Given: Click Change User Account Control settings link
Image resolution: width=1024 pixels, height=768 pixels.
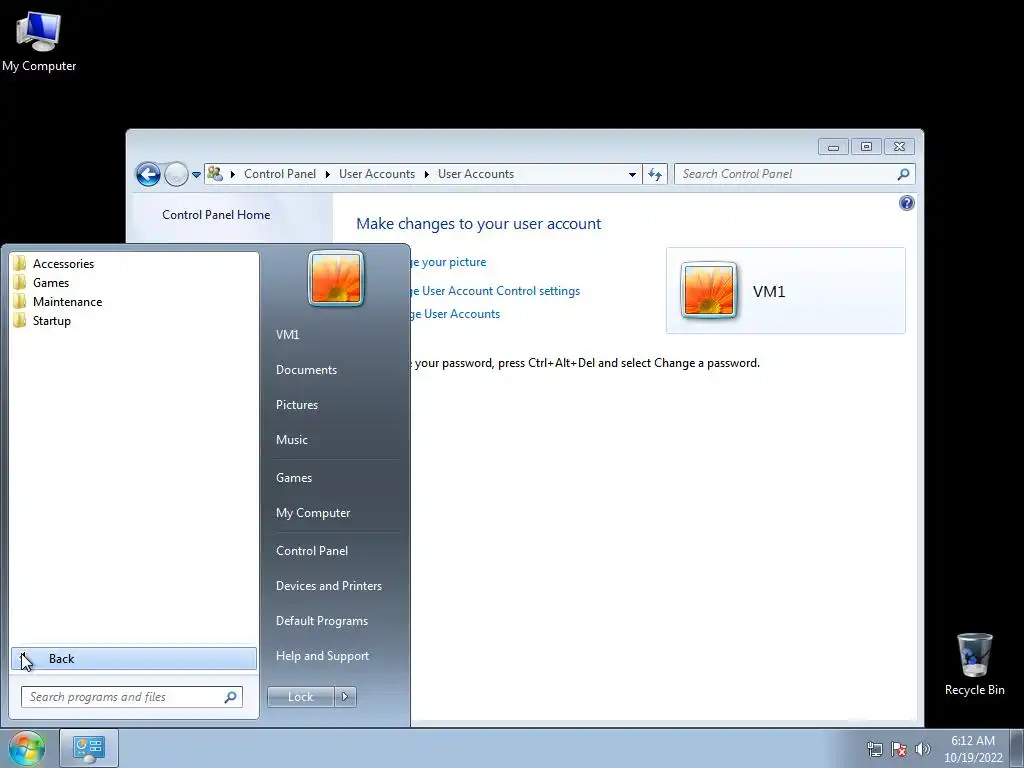Looking at the screenshot, I should [x=495, y=291].
